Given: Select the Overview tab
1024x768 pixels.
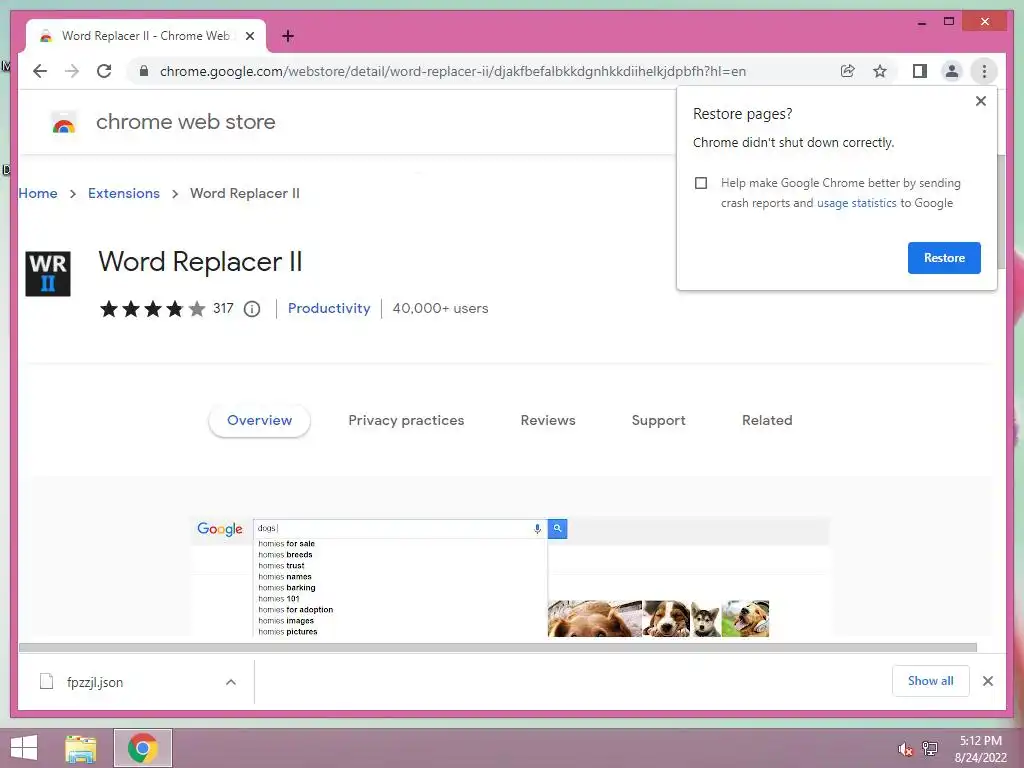Looking at the screenshot, I should (259, 421).
